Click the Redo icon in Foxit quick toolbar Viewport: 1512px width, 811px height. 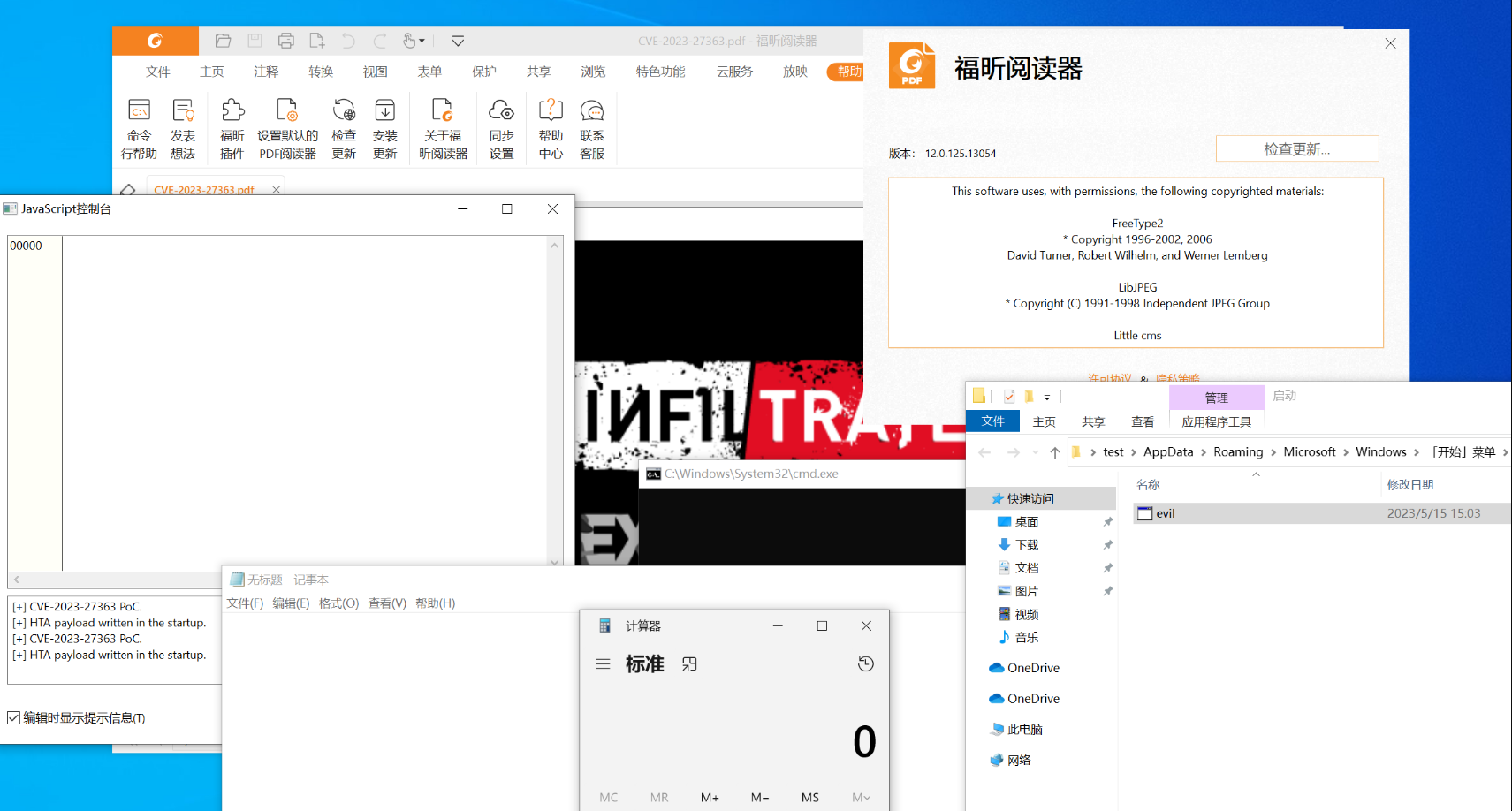click(x=380, y=41)
